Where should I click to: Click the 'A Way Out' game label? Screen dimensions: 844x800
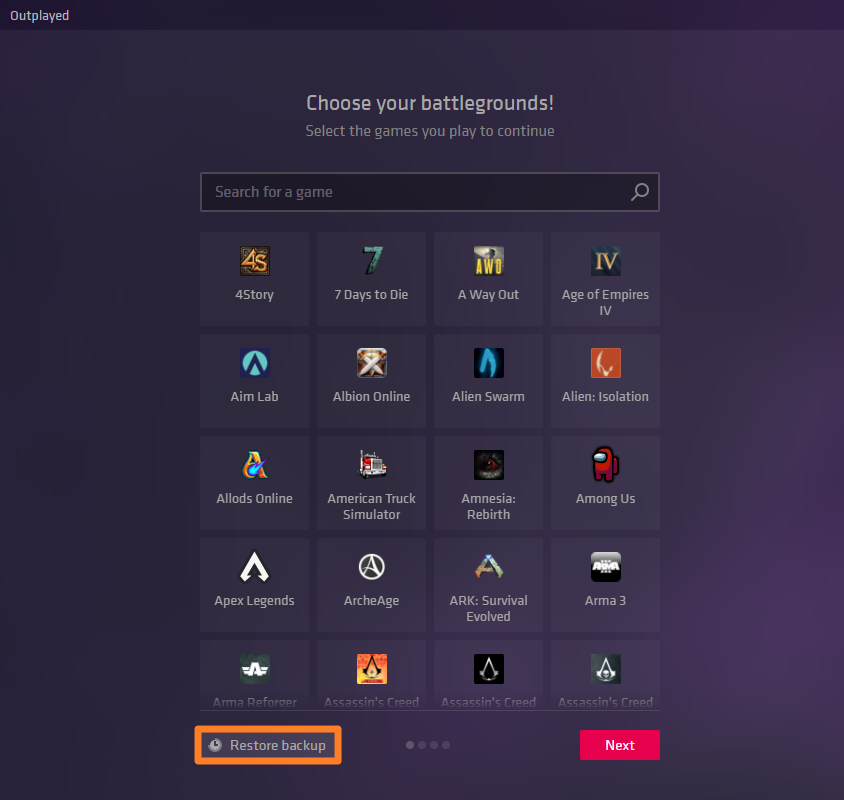pos(489,295)
